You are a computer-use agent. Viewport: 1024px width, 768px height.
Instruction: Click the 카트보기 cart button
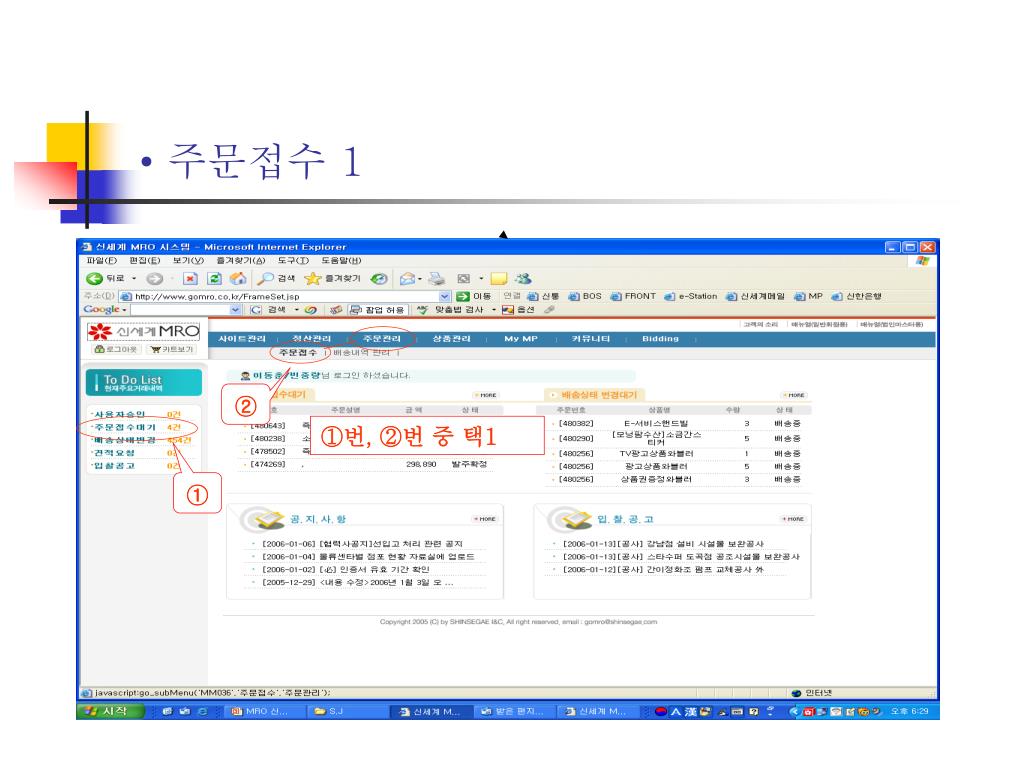point(172,349)
